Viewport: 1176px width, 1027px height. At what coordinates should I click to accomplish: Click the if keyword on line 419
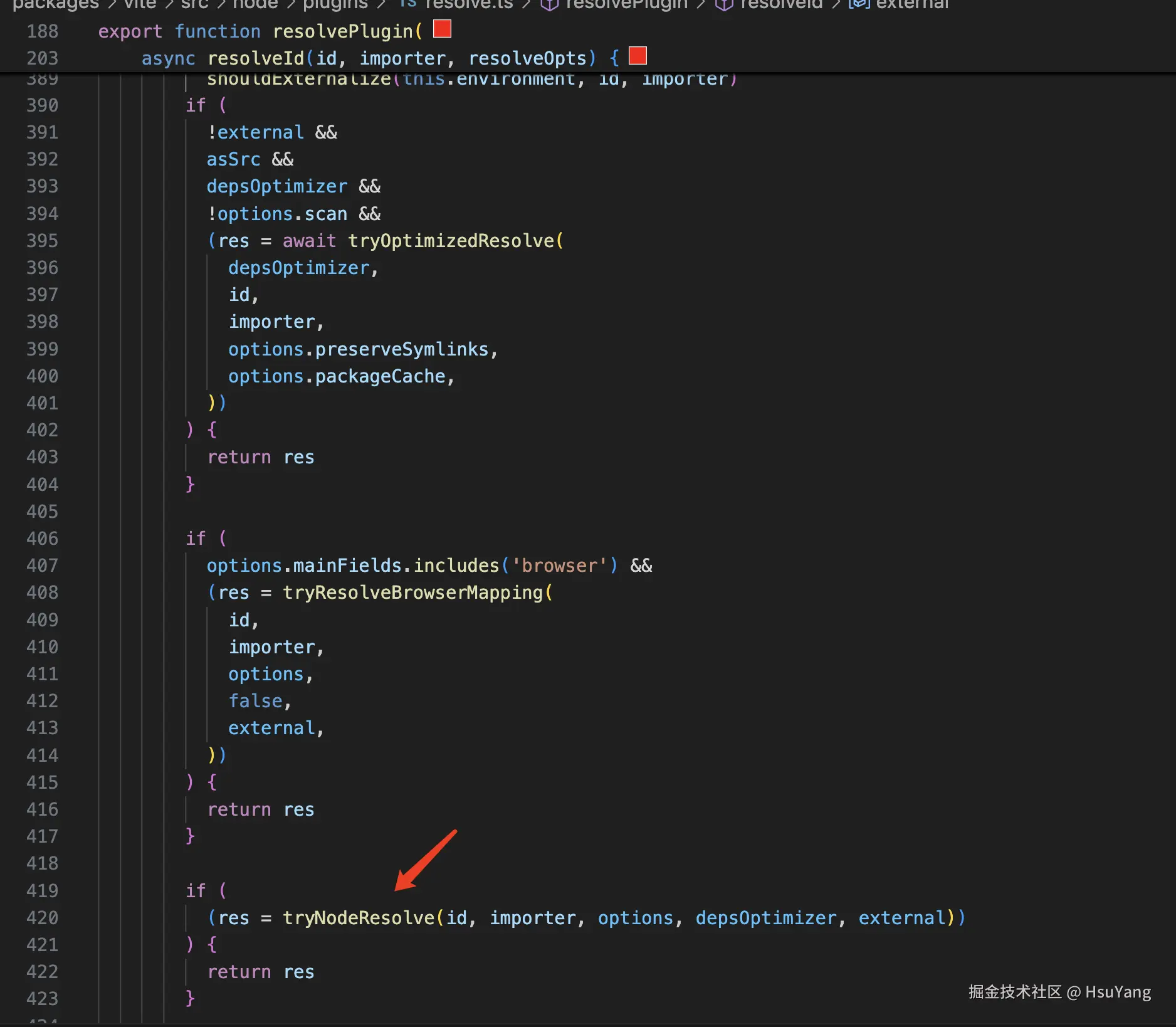[196, 891]
